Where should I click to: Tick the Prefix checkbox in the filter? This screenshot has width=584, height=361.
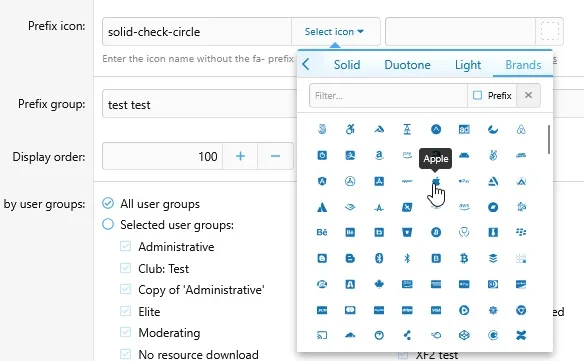(477, 95)
